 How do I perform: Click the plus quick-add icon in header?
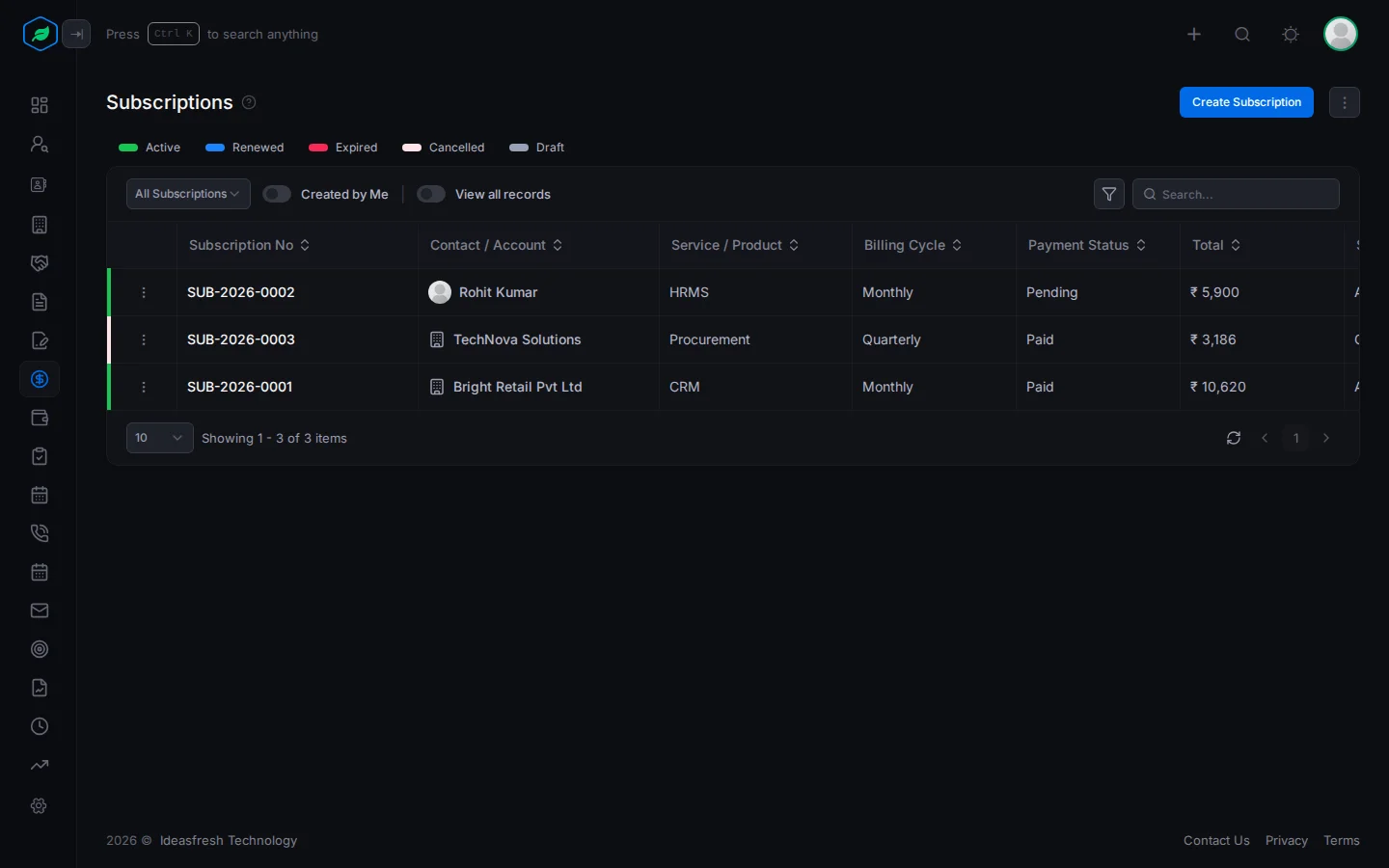pyautogui.click(x=1194, y=34)
